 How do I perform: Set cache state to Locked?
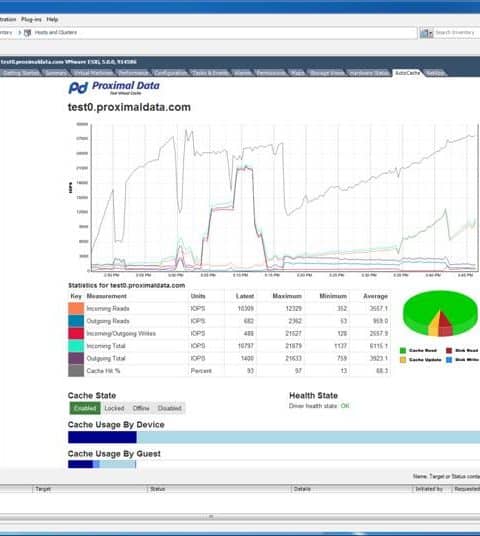114,408
